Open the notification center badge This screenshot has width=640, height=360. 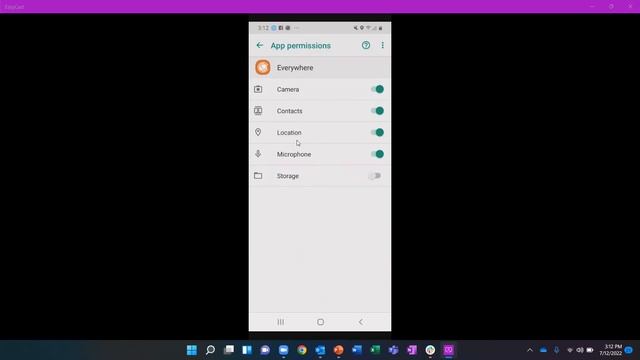[629, 350]
